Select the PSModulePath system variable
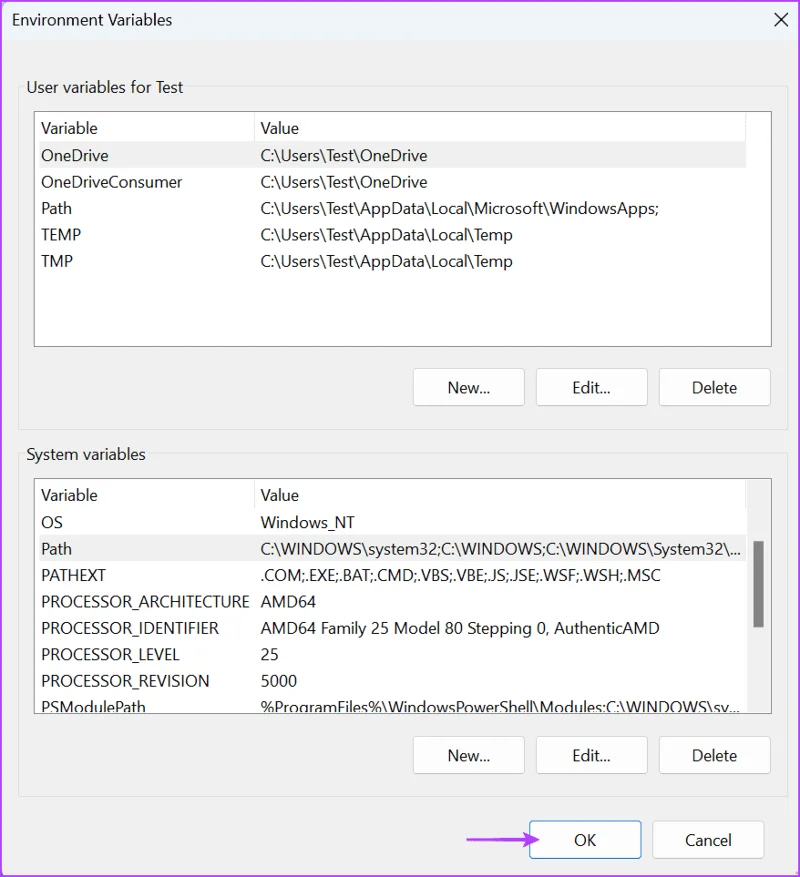The image size is (800, 877). pos(390,706)
